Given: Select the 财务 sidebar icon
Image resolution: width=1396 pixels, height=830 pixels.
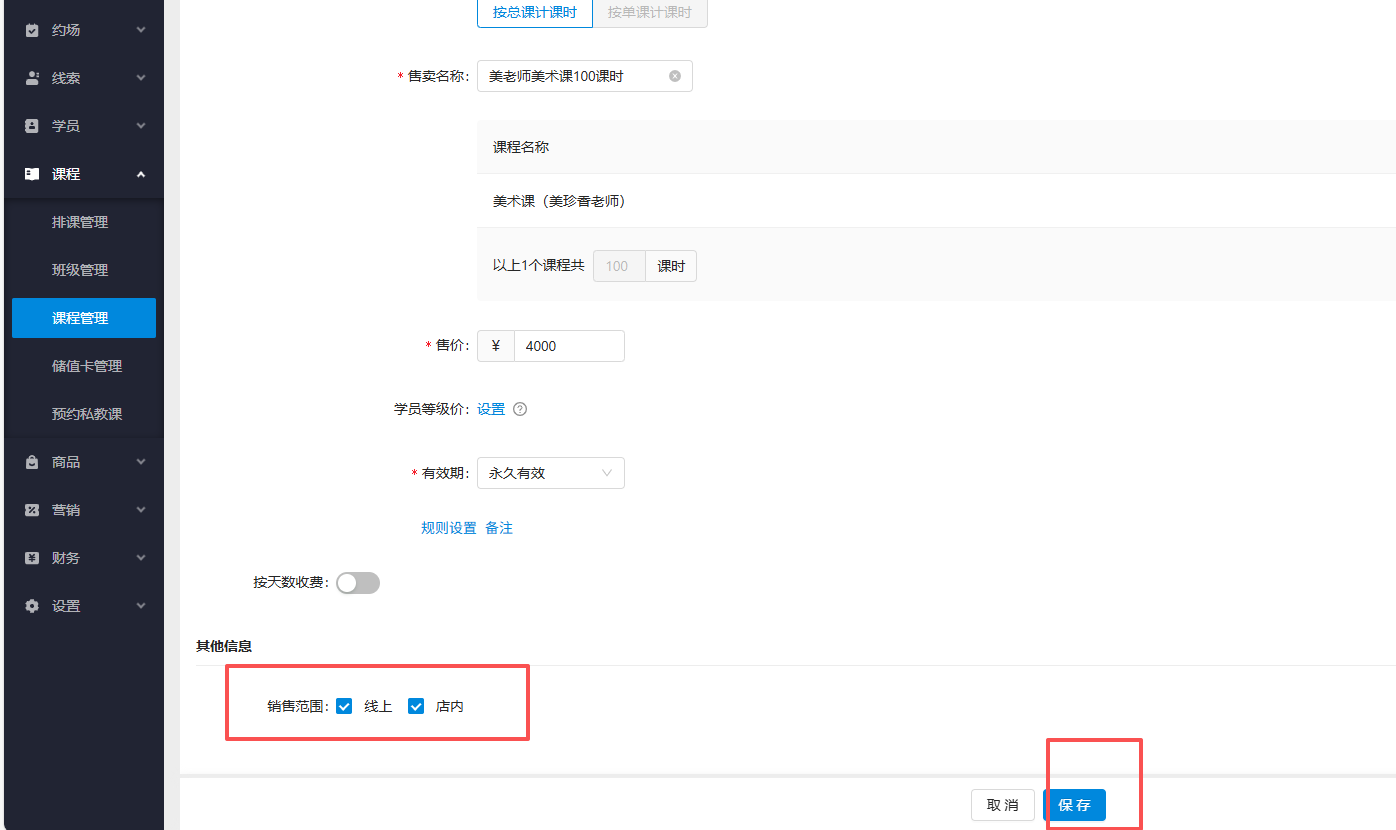Looking at the screenshot, I should [x=31, y=557].
